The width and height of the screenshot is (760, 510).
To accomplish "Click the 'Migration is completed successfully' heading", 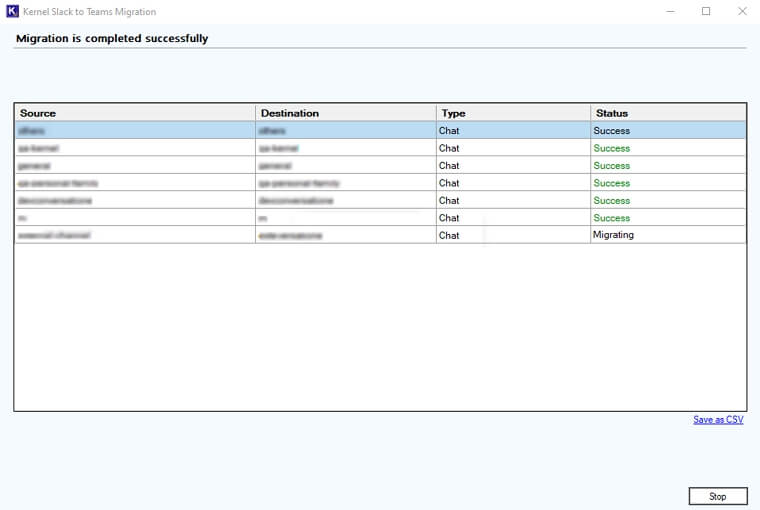I will coord(112,38).
